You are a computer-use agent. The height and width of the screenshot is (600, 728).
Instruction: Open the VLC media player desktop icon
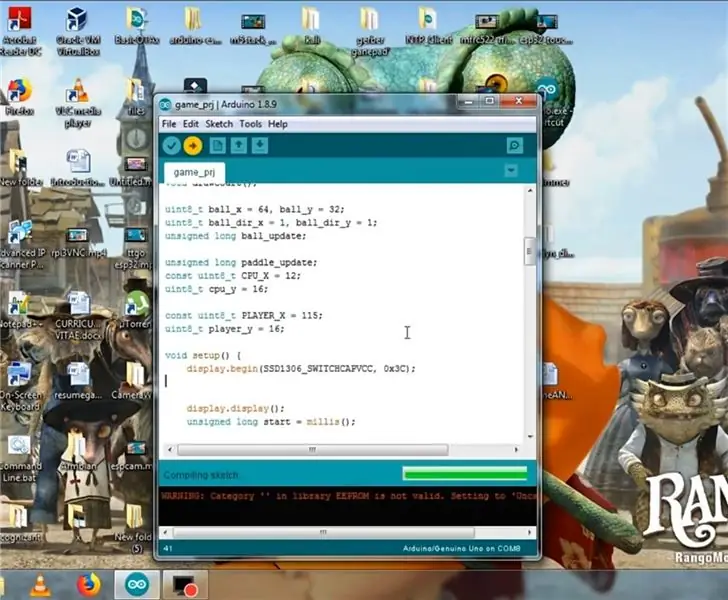[x=78, y=103]
